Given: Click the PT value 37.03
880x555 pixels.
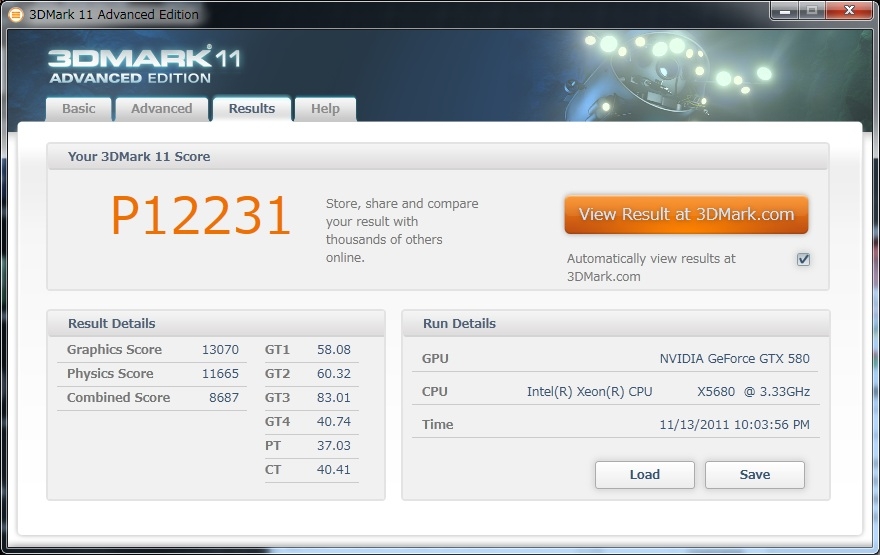Looking at the screenshot, I should tap(333, 446).
